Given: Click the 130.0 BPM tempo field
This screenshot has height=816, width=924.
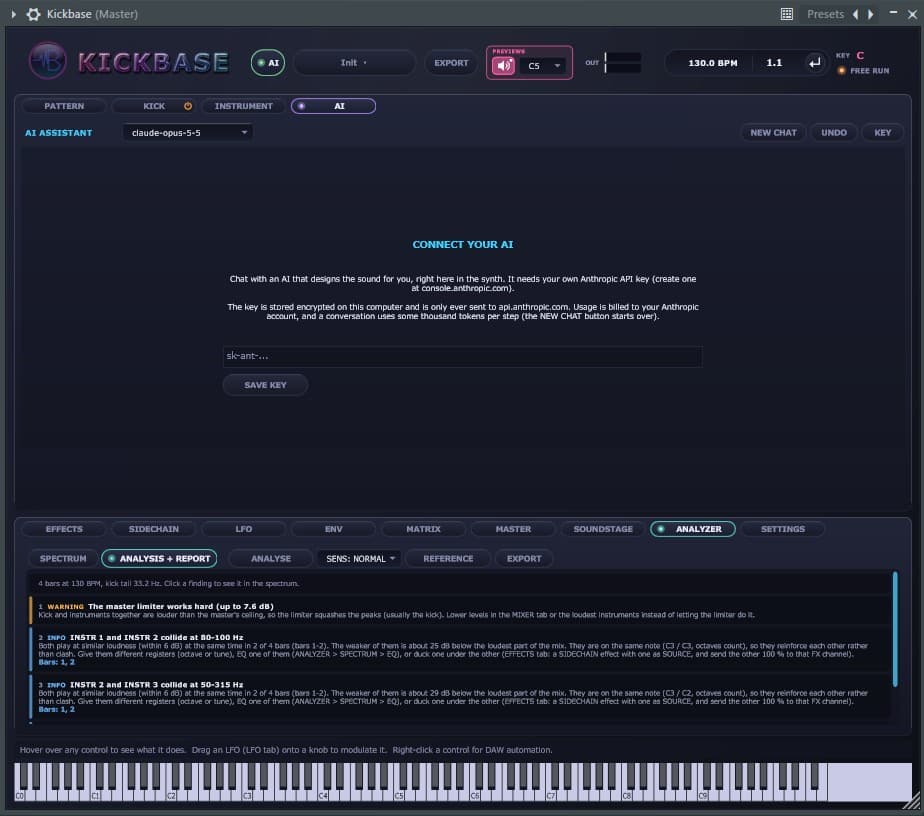Looking at the screenshot, I should [x=712, y=62].
